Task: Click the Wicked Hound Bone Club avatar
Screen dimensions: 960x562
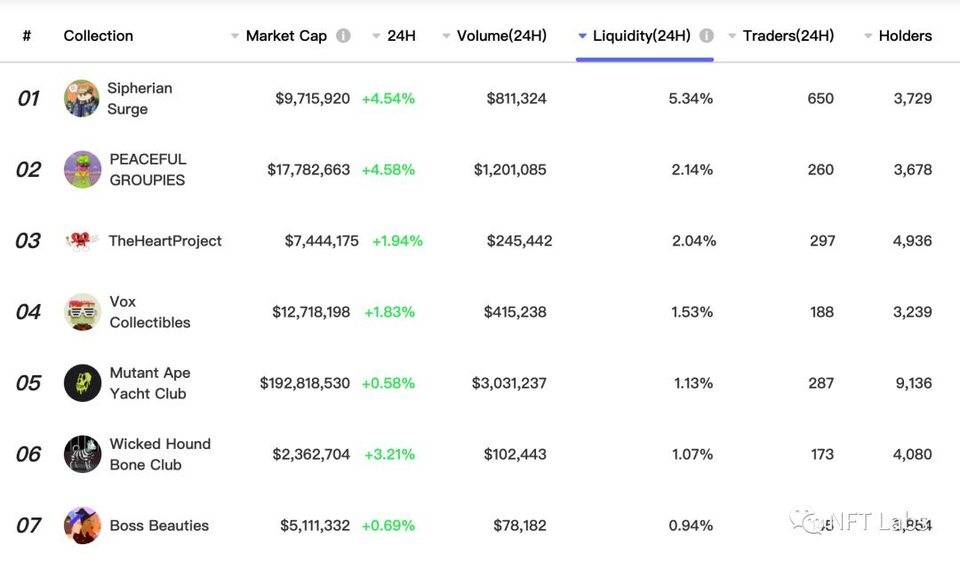Action: [x=82, y=454]
